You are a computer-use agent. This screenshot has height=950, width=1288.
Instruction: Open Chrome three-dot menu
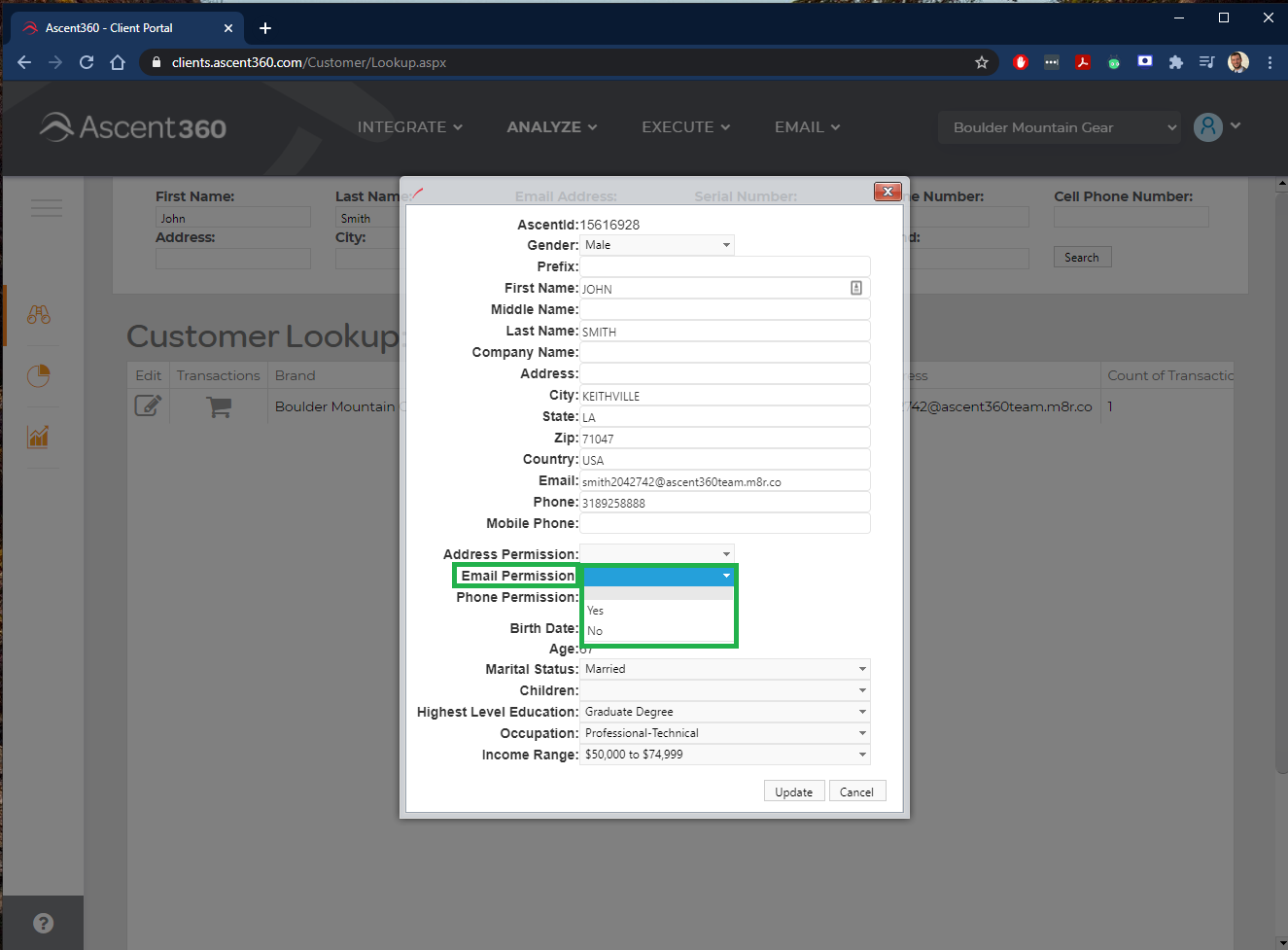(1270, 62)
